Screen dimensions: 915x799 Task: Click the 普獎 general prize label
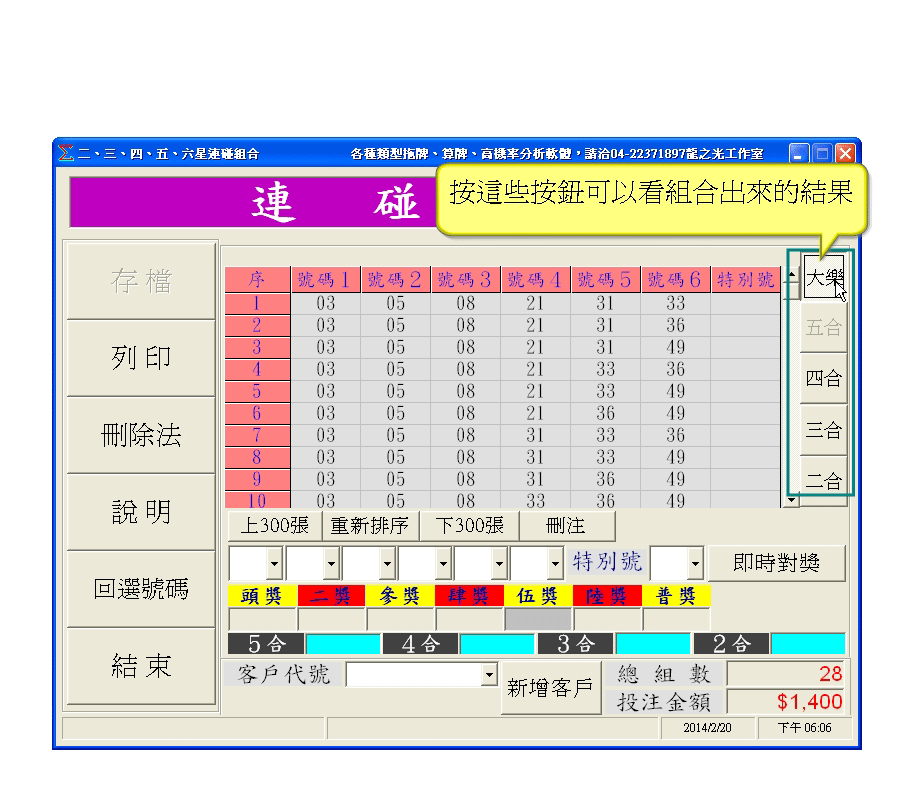675,596
